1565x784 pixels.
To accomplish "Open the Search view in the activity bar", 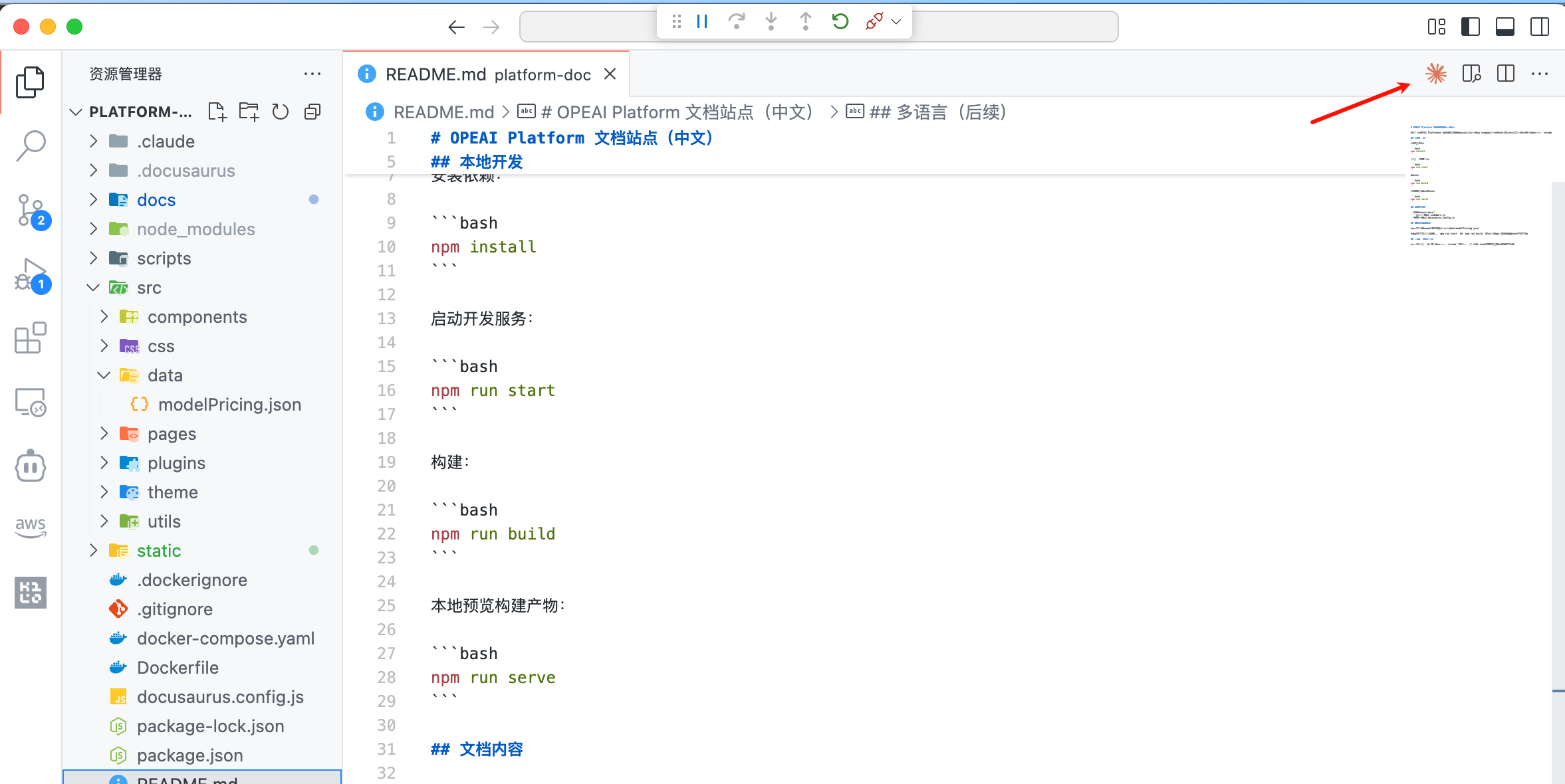I will pos(30,145).
